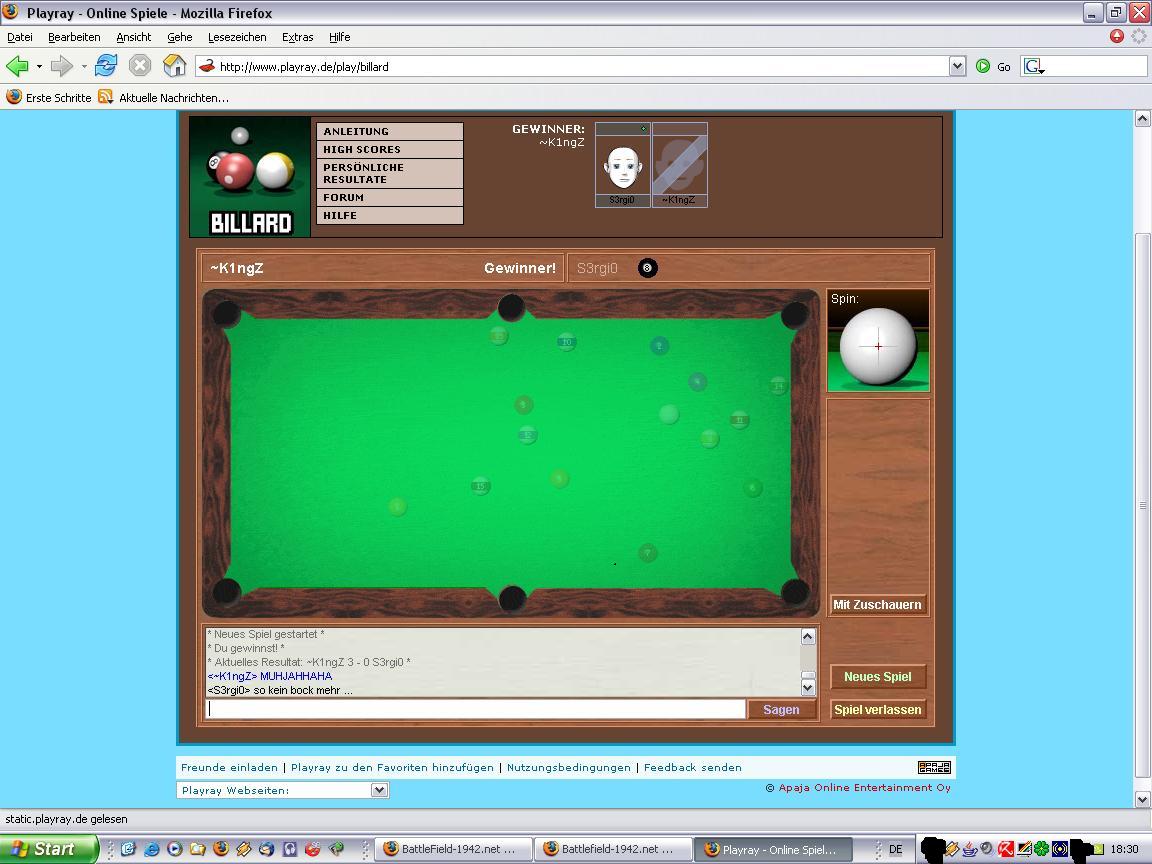1152x864 pixels.
Task: Click the Freunde einladen link
Action: point(229,768)
